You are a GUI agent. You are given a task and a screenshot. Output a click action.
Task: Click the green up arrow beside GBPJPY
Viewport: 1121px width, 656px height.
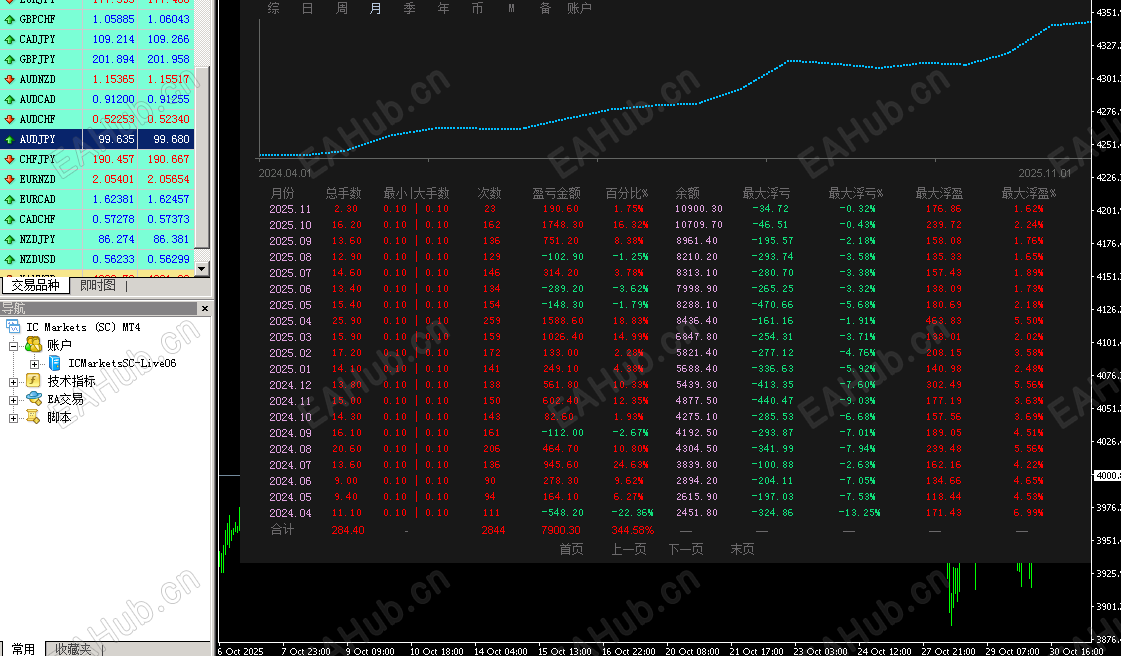pos(9,59)
